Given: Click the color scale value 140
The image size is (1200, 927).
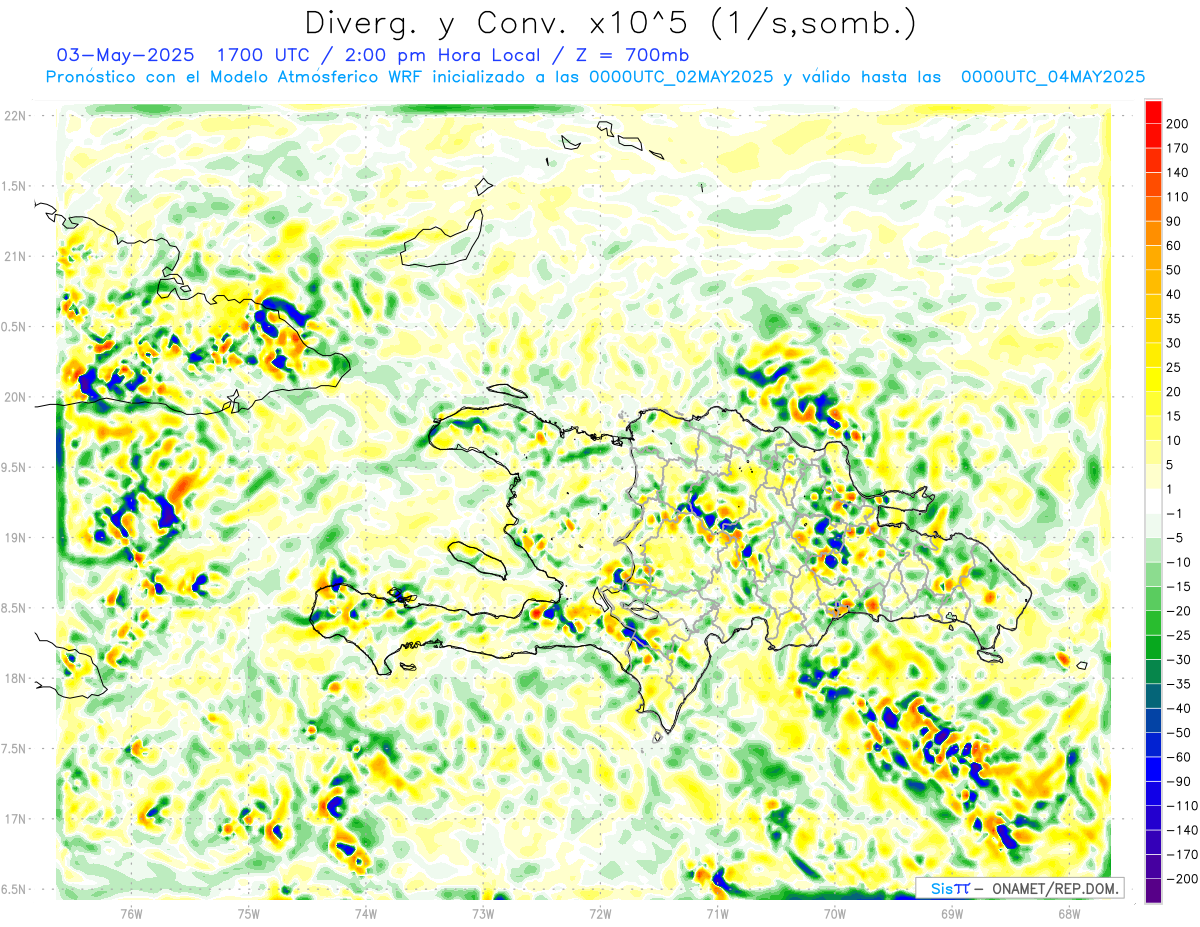Looking at the screenshot, I should click(x=1178, y=173).
